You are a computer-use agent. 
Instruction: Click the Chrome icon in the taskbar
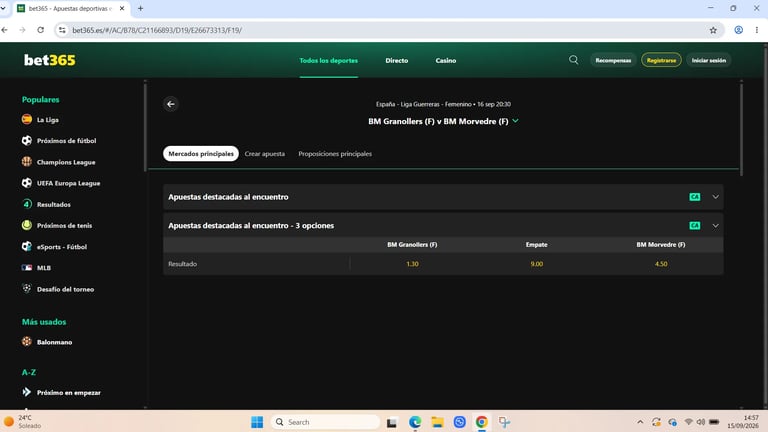click(481, 422)
